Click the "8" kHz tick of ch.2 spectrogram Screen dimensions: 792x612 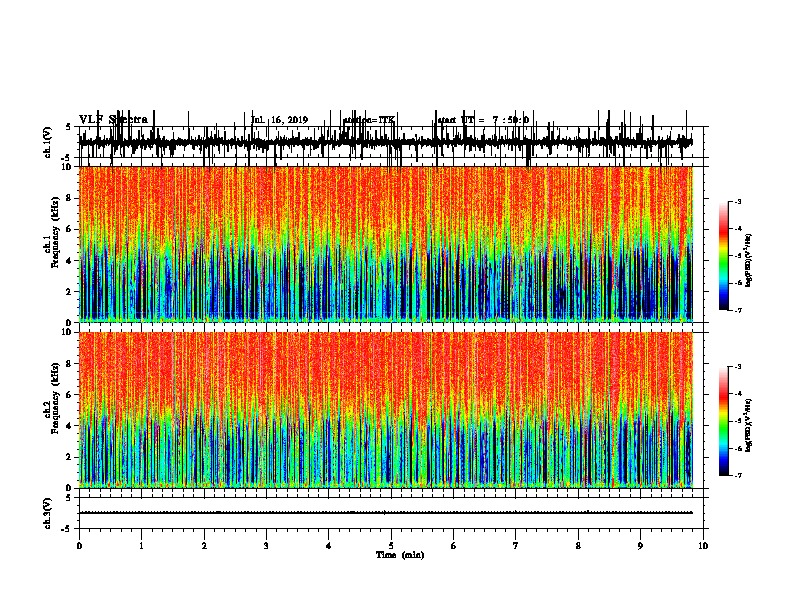pos(70,363)
